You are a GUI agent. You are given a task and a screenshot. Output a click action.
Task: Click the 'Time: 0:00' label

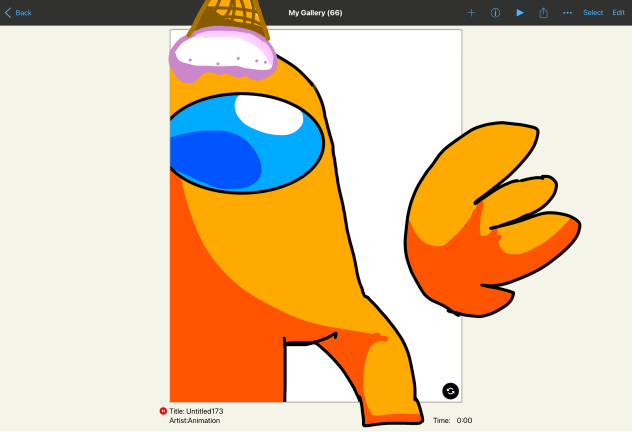tap(453, 420)
